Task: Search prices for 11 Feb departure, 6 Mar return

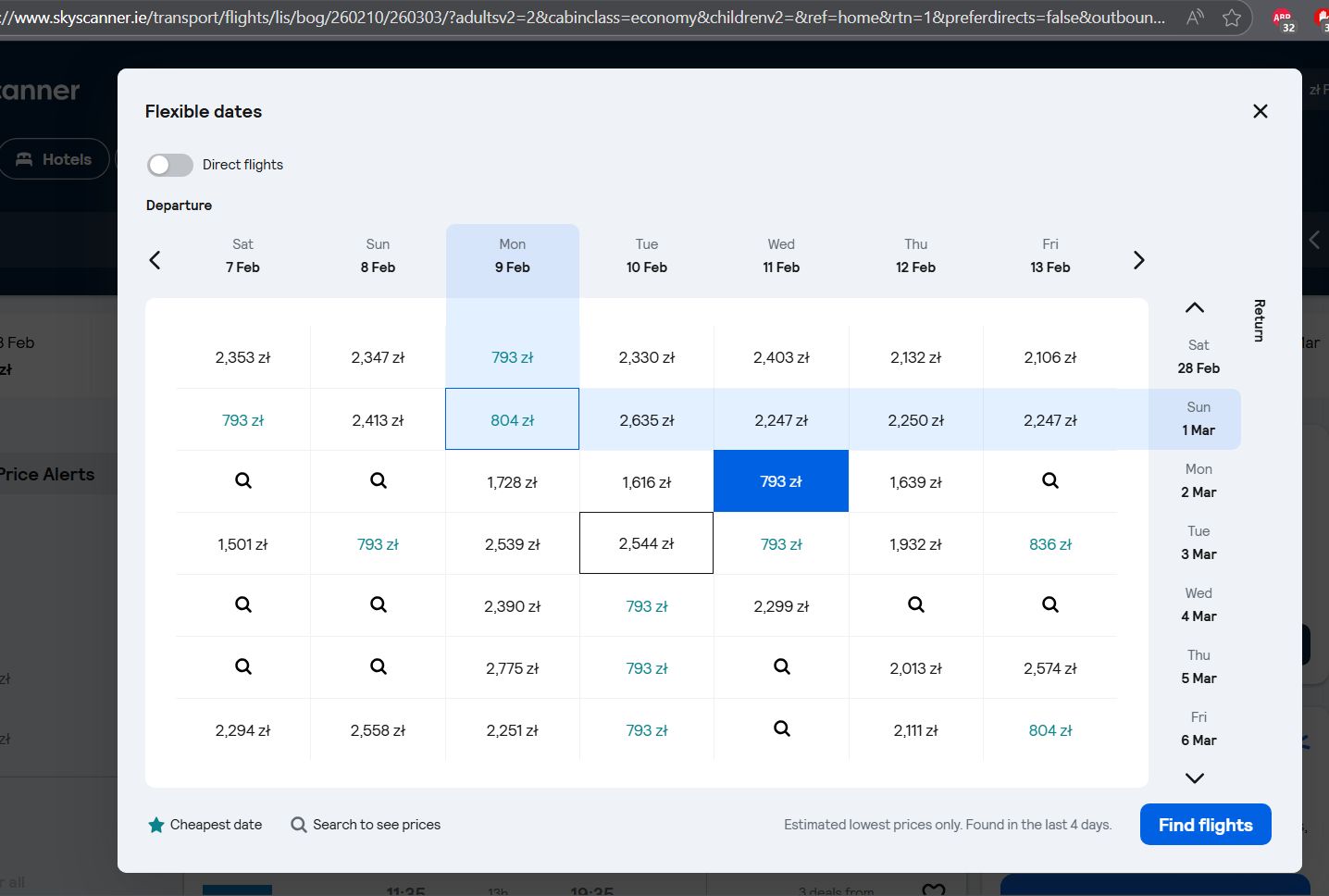Action: pos(782,729)
